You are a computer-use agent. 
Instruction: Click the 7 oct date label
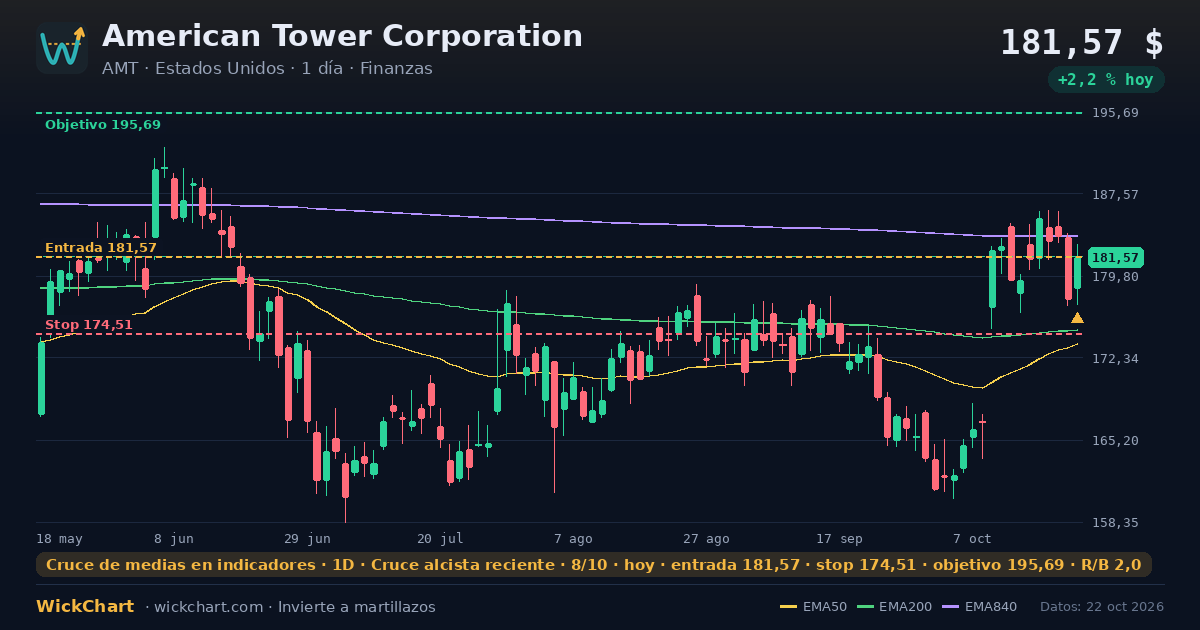[972, 539]
